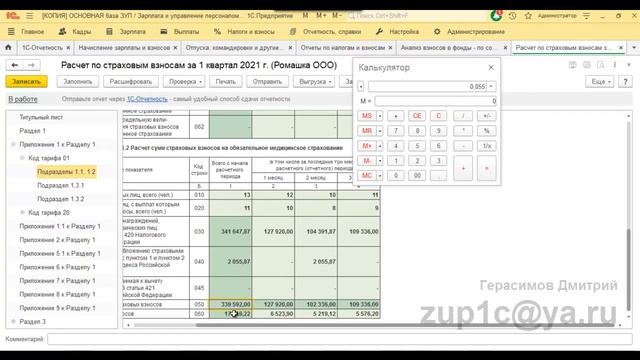Collapse the Код тарифа 01 tree node

[22, 158]
